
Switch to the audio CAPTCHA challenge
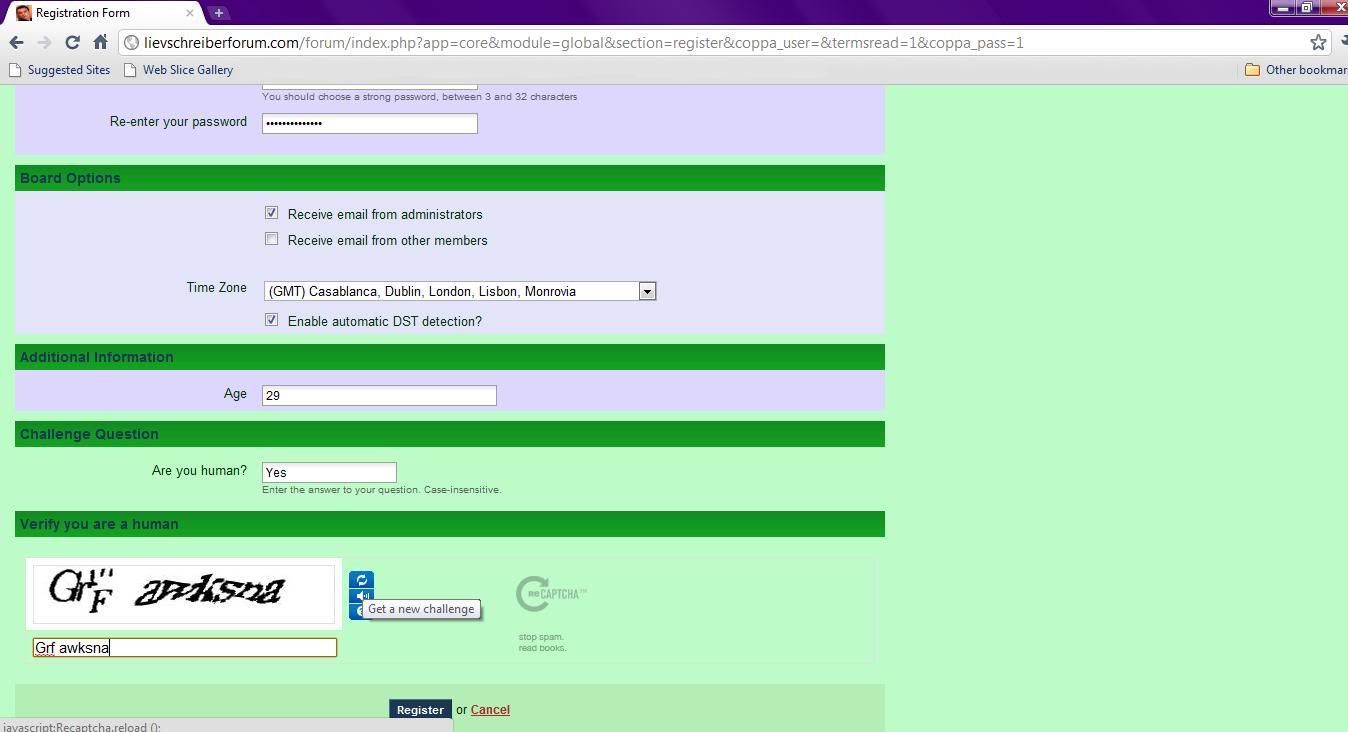[361, 596]
